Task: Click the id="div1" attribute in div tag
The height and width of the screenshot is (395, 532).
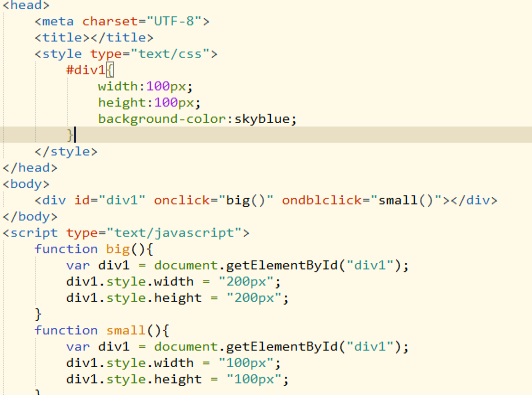Action: [110, 201]
